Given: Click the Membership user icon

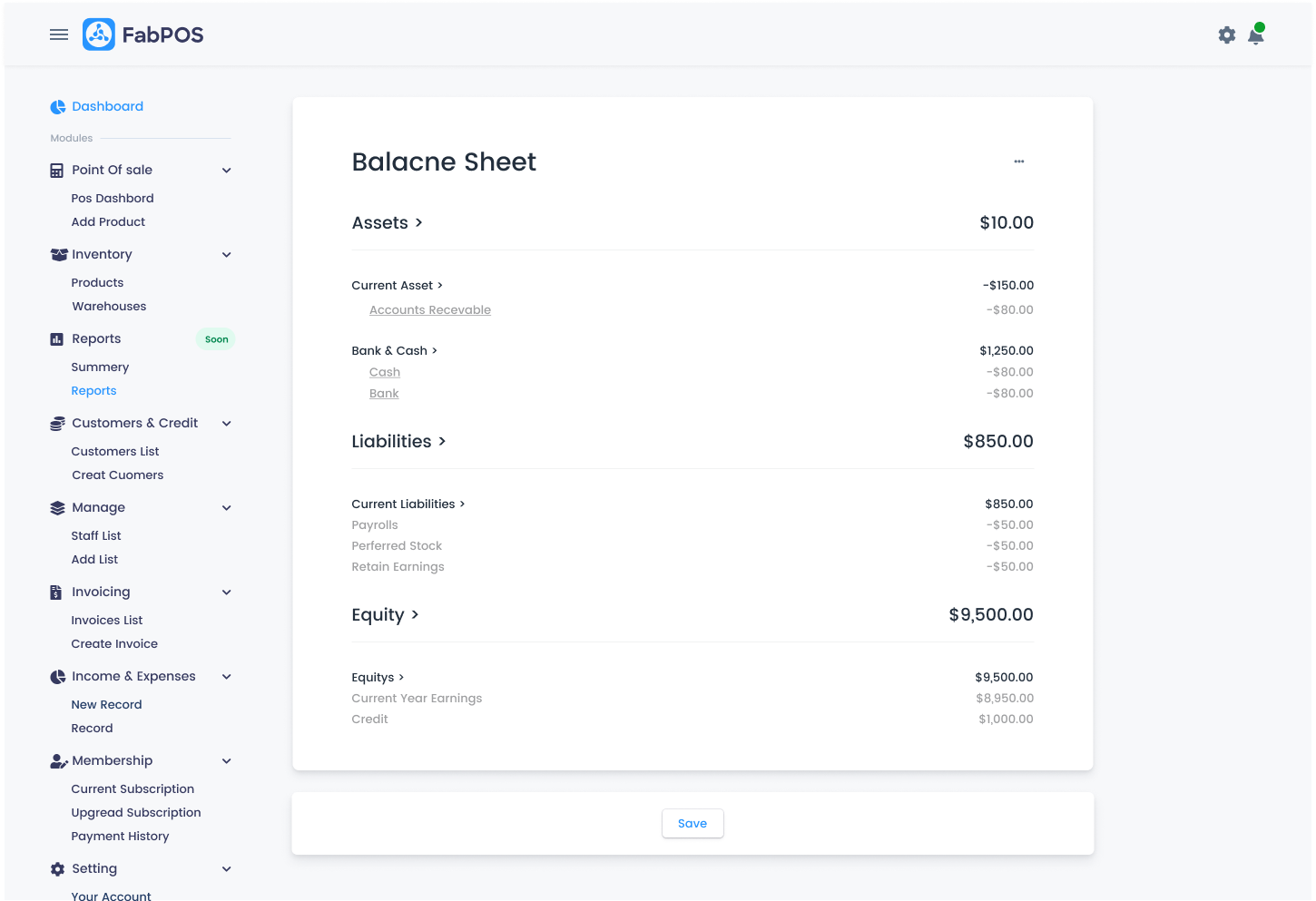Looking at the screenshot, I should click(59, 761).
